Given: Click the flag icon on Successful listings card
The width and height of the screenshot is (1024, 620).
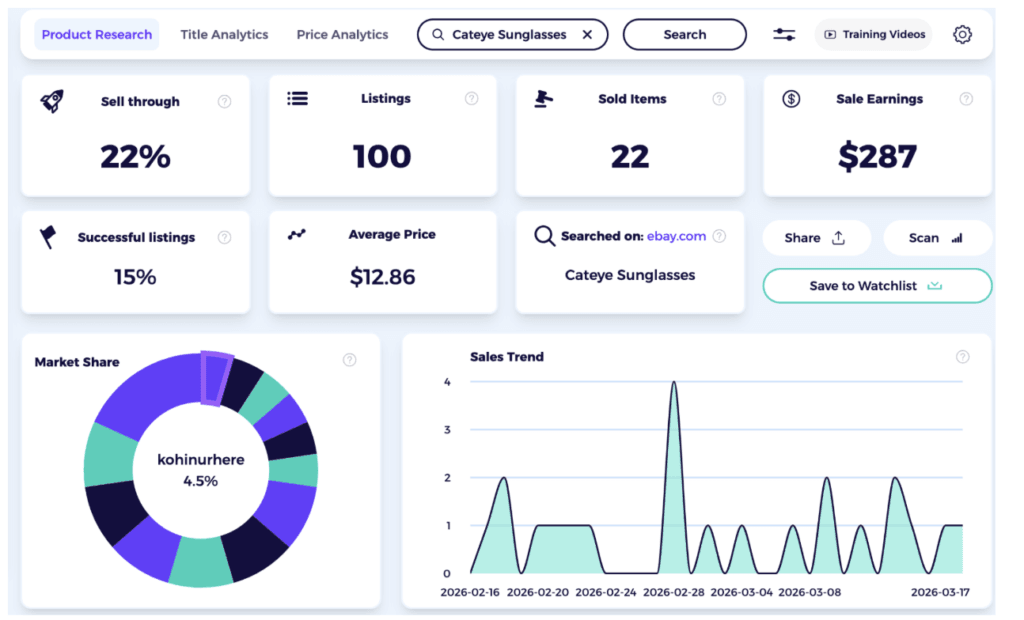Looking at the screenshot, I should [x=50, y=237].
